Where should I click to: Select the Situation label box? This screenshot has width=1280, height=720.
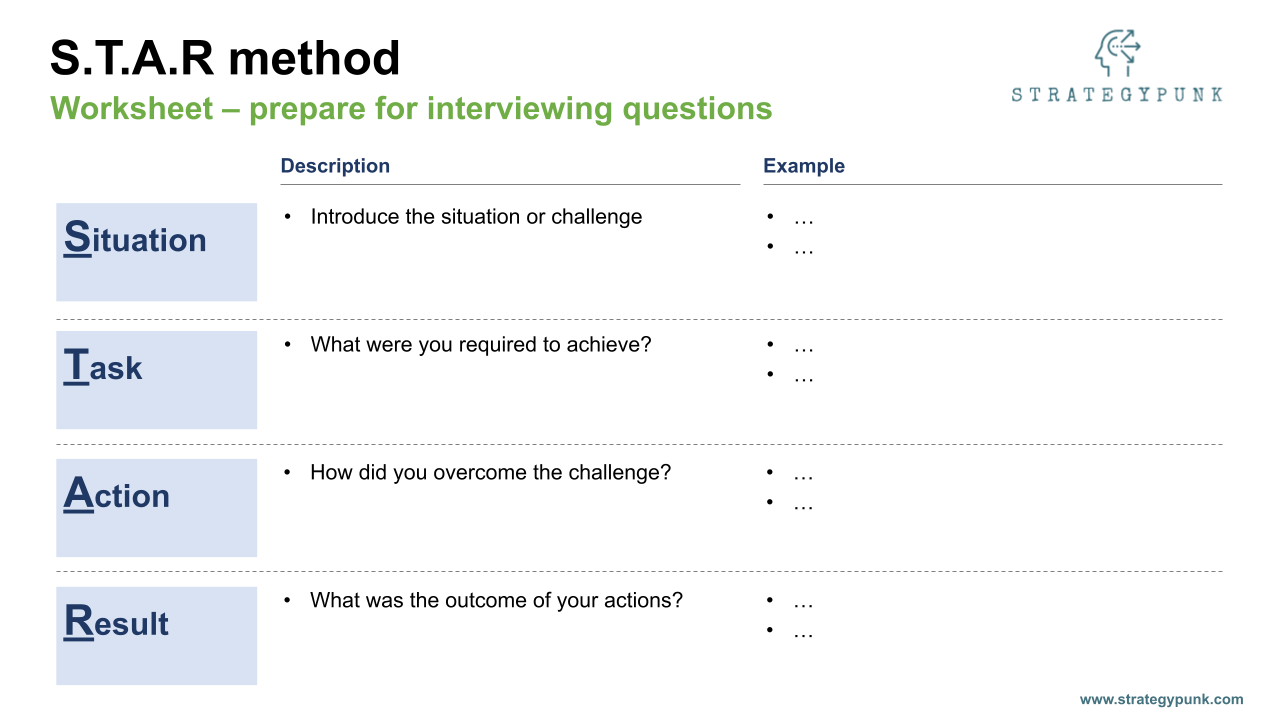156,252
